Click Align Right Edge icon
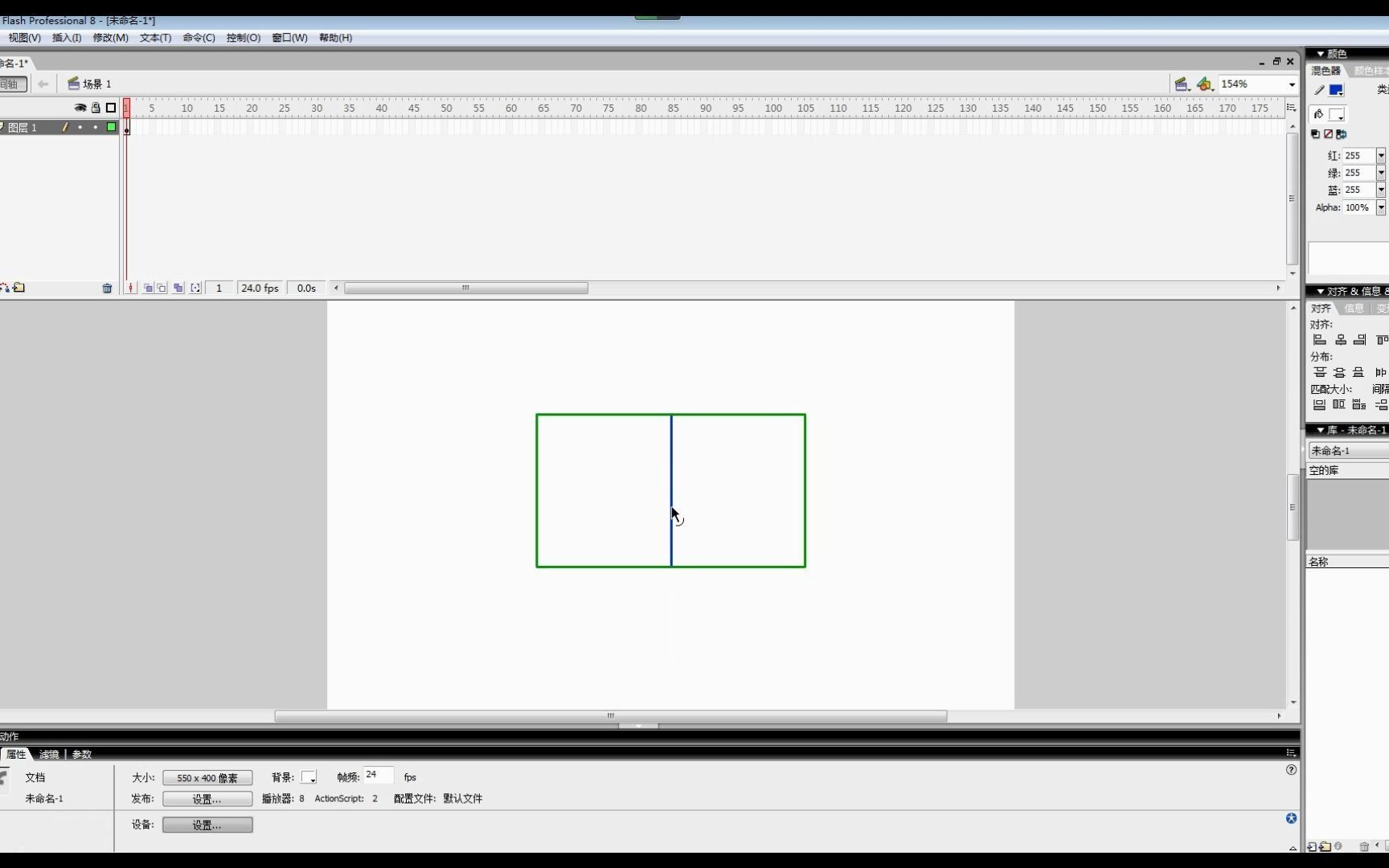The height and width of the screenshot is (868, 1389). pyautogui.click(x=1359, y=340)
